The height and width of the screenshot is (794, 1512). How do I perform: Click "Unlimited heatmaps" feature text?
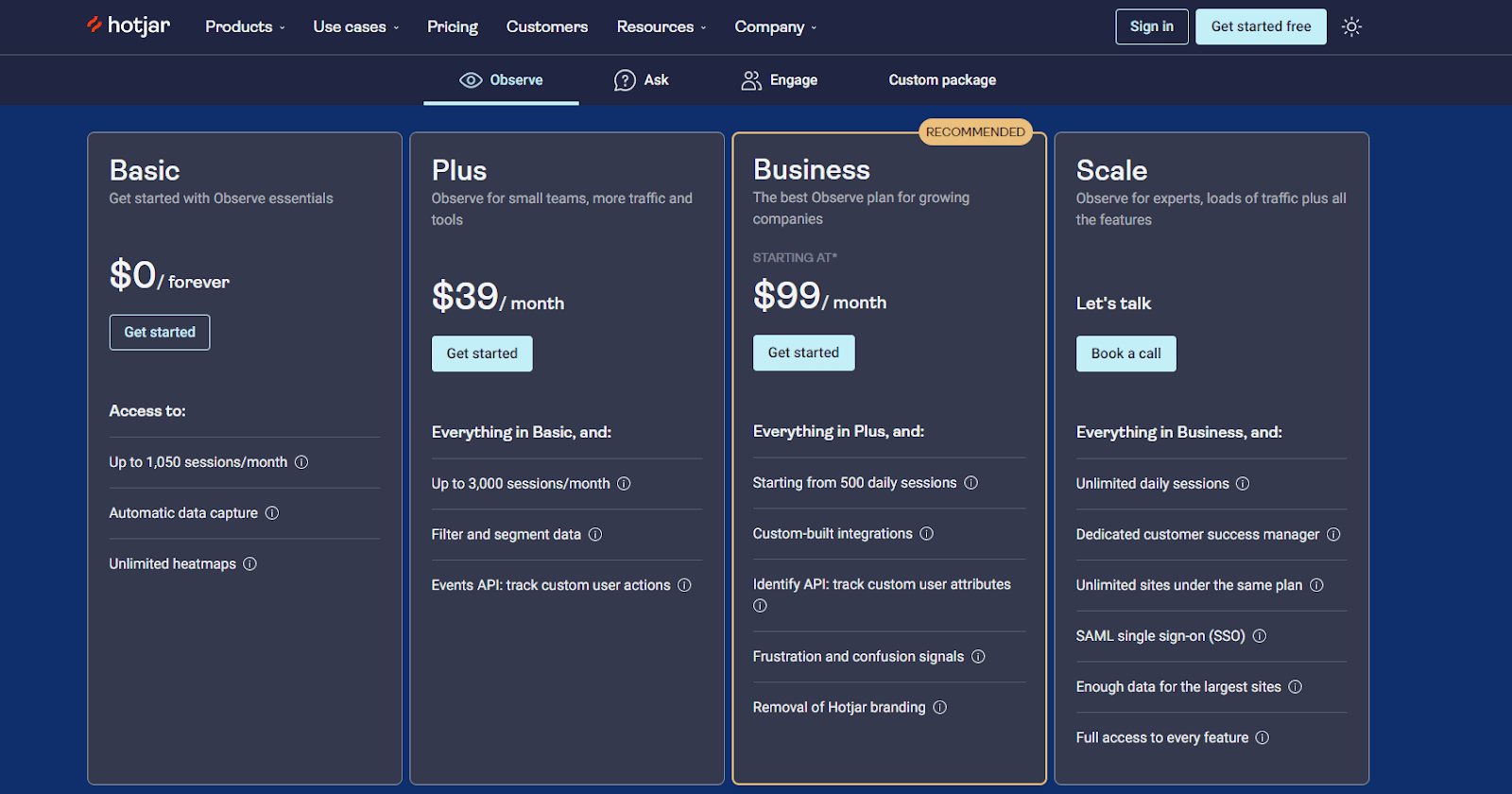tap(173, 564)
